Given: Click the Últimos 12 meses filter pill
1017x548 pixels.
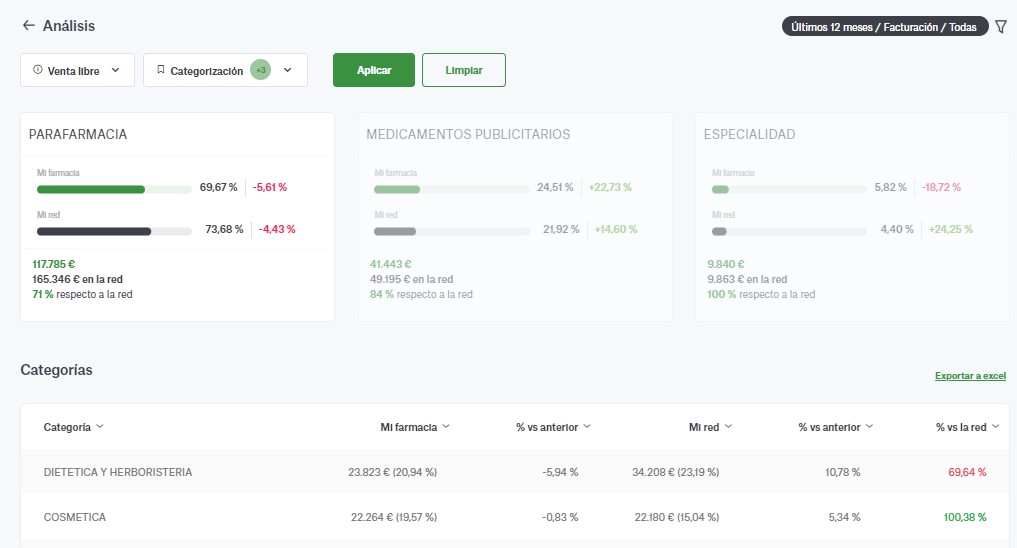Looking at the screenshot, I should pyautogui.click(x=884, y=27).
